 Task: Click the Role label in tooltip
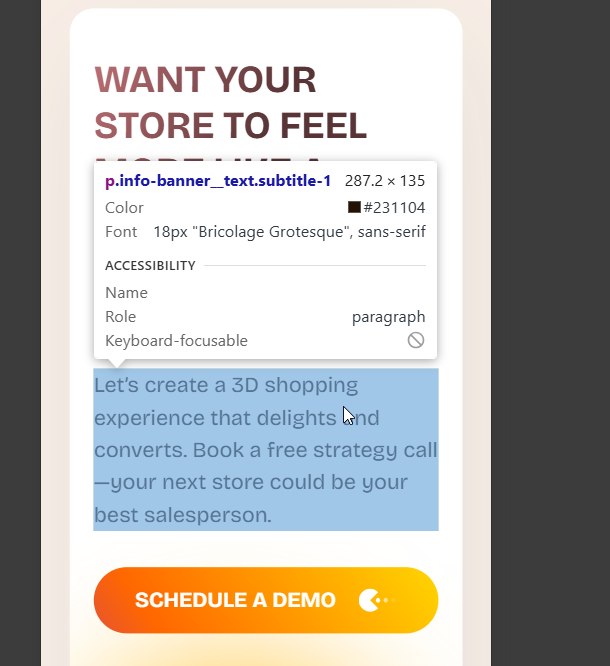coord(121,317)
